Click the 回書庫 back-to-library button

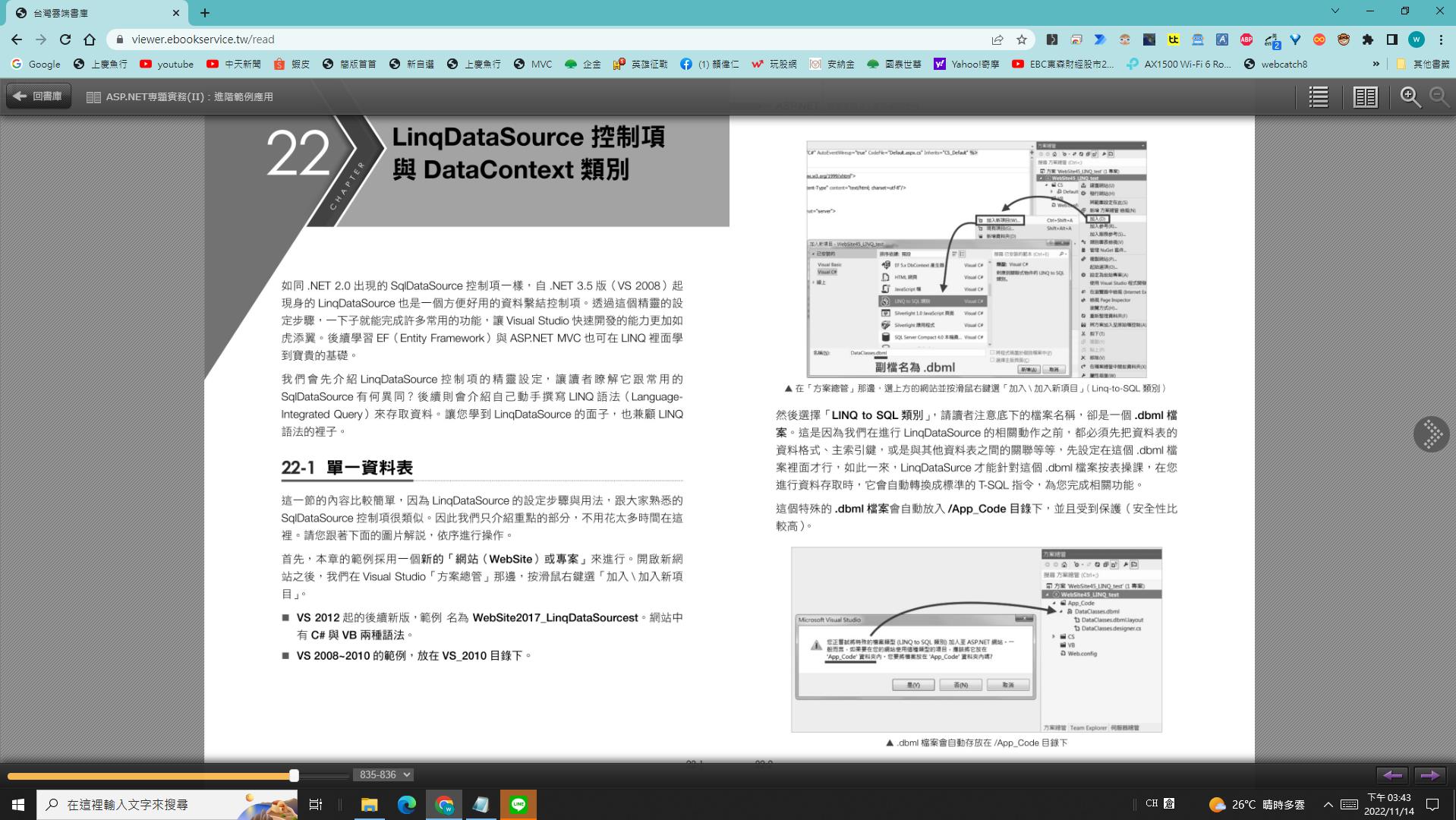click(x=39, y=96)
